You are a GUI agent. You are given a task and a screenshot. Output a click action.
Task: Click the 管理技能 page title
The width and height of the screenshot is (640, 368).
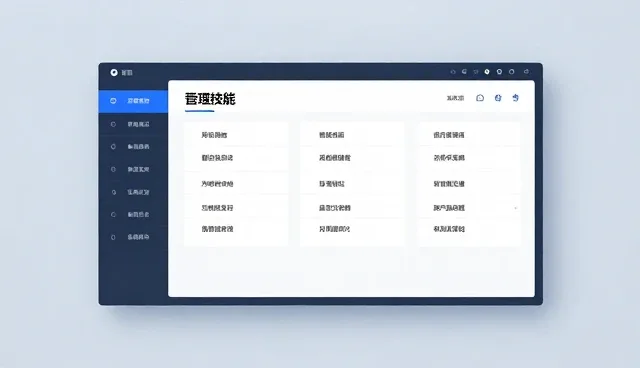click(x=210, y=99)
